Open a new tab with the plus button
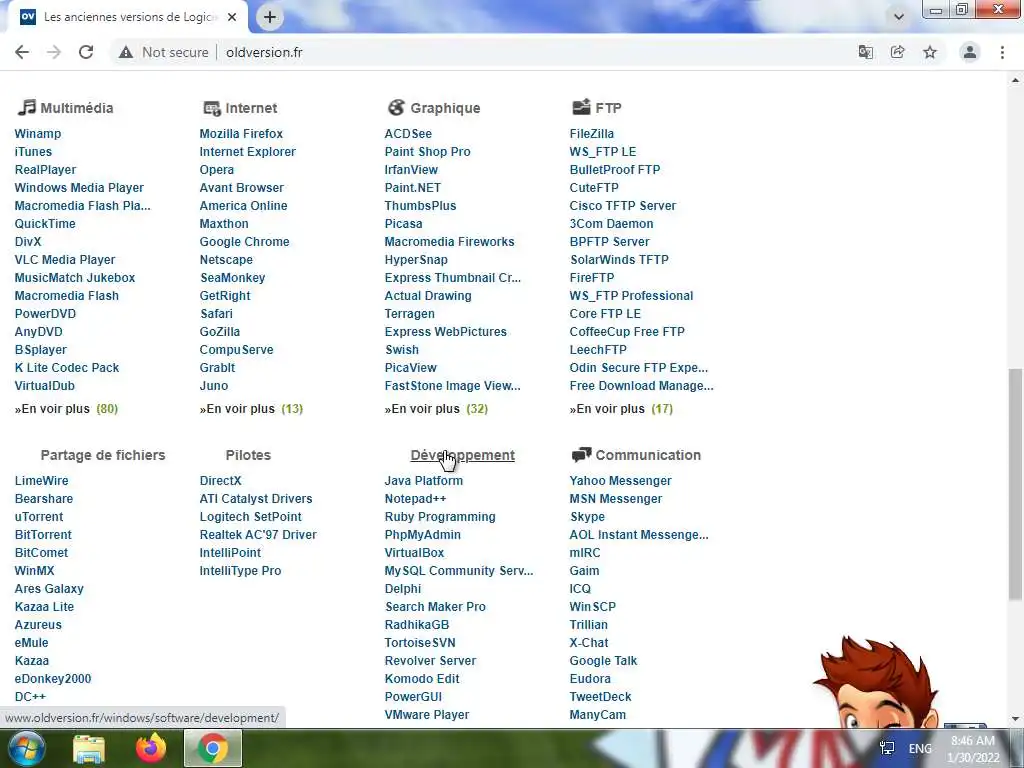 [270, 17]
